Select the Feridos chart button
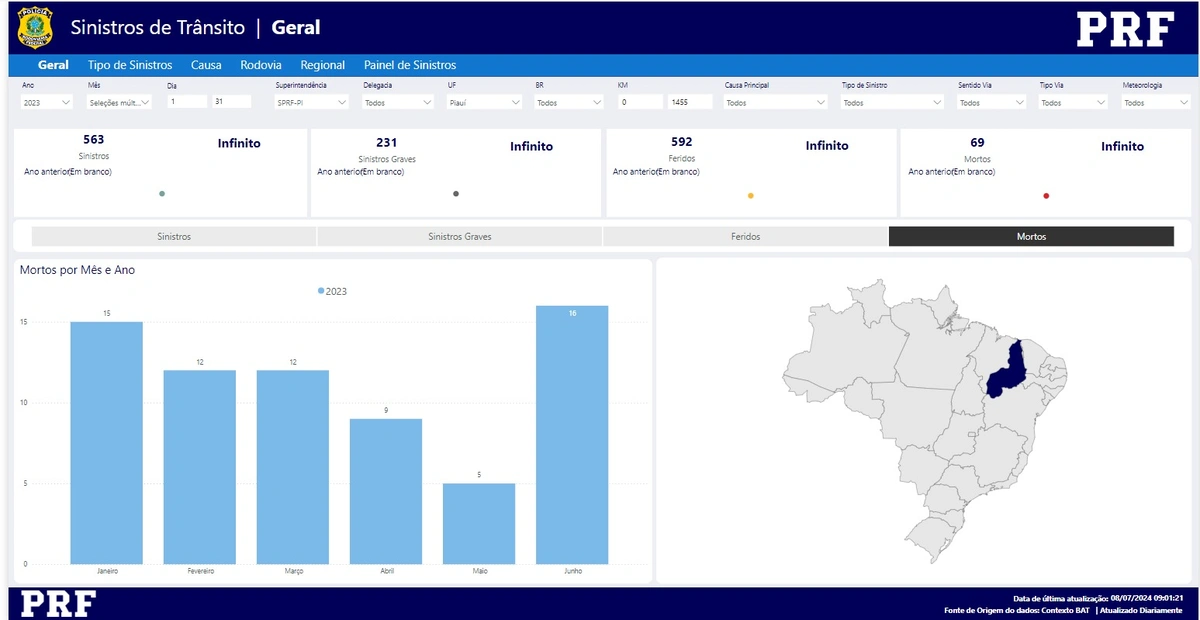This screenshot has height=620, width=1200. [746, 237]
